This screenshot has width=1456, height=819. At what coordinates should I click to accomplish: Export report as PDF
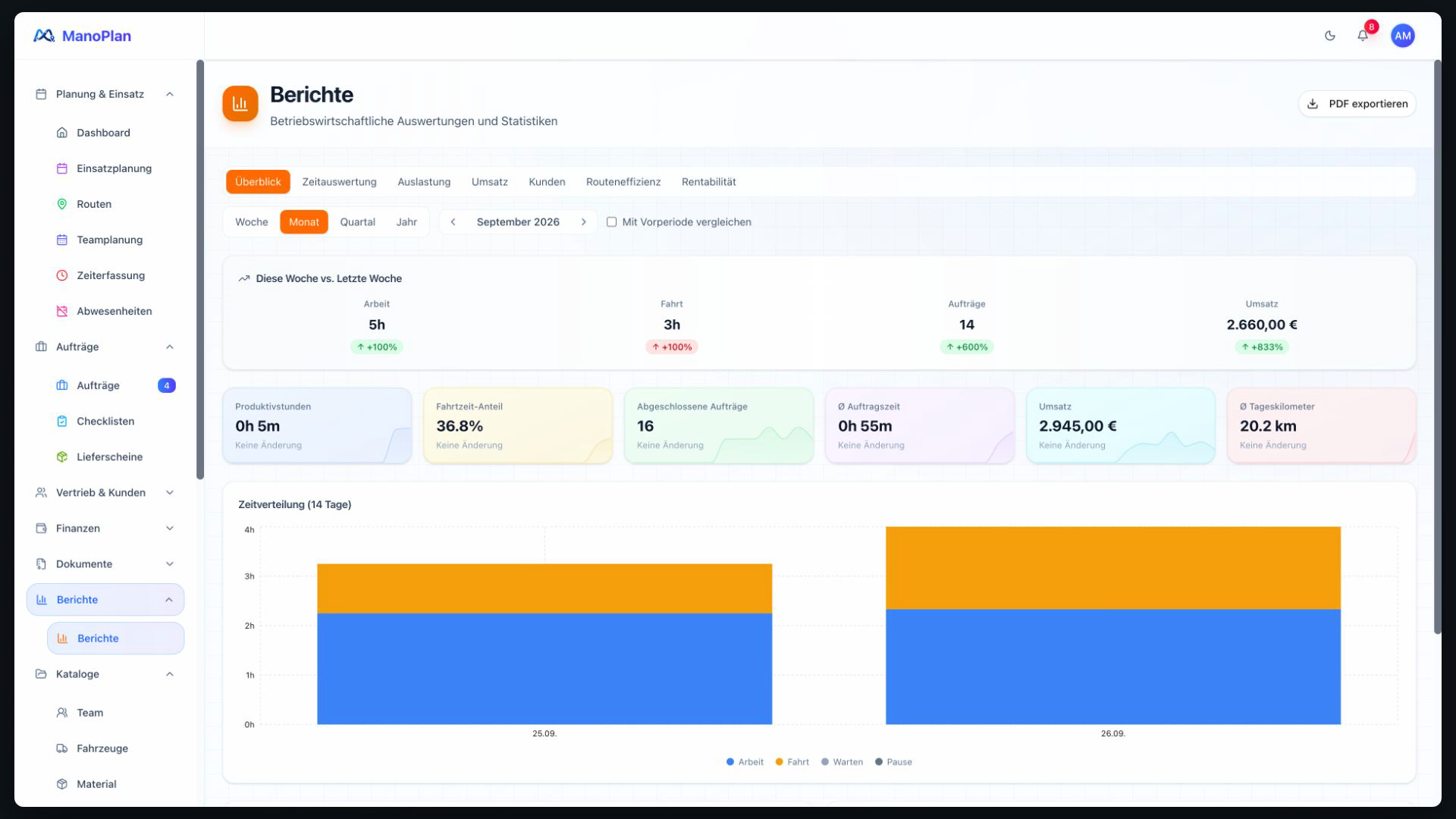pyautogui.click(x=1357, y=104)
